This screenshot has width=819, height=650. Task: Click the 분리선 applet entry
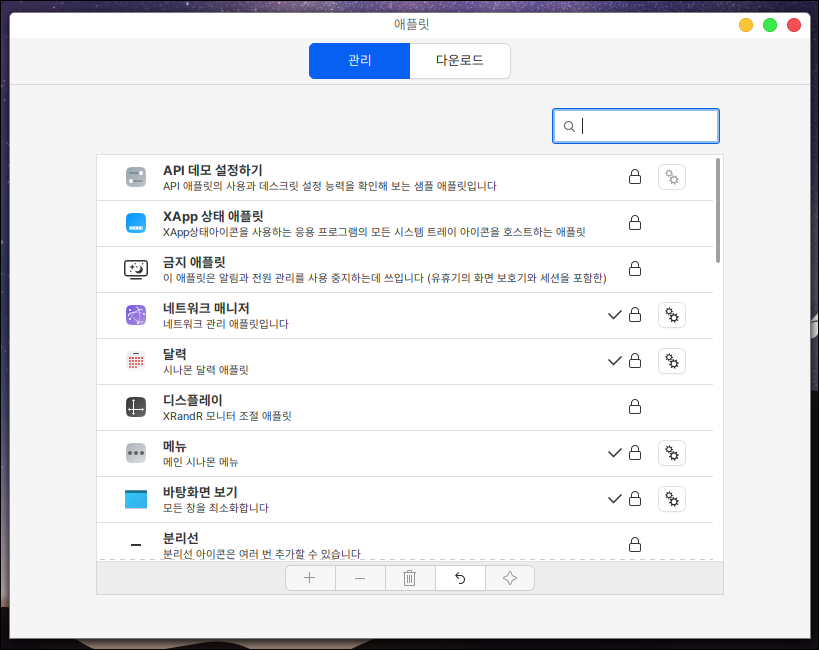380,543
